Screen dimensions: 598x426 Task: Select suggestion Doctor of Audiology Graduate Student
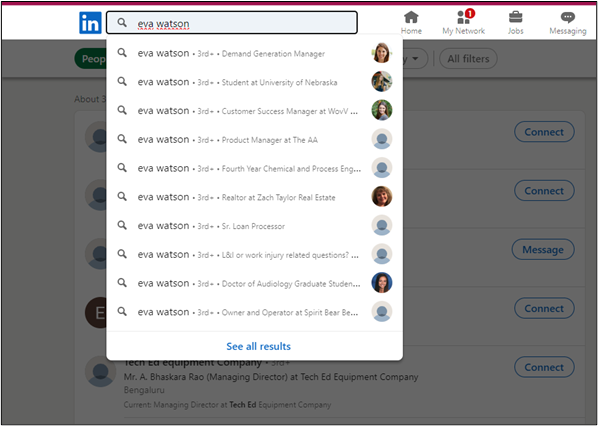pos(254,283)
